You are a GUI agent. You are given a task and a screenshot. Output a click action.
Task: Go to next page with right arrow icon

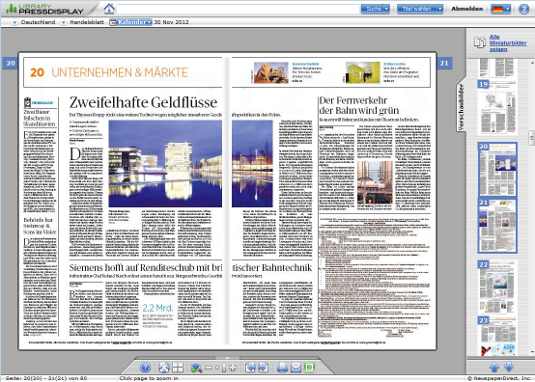(x=263, y=367)
